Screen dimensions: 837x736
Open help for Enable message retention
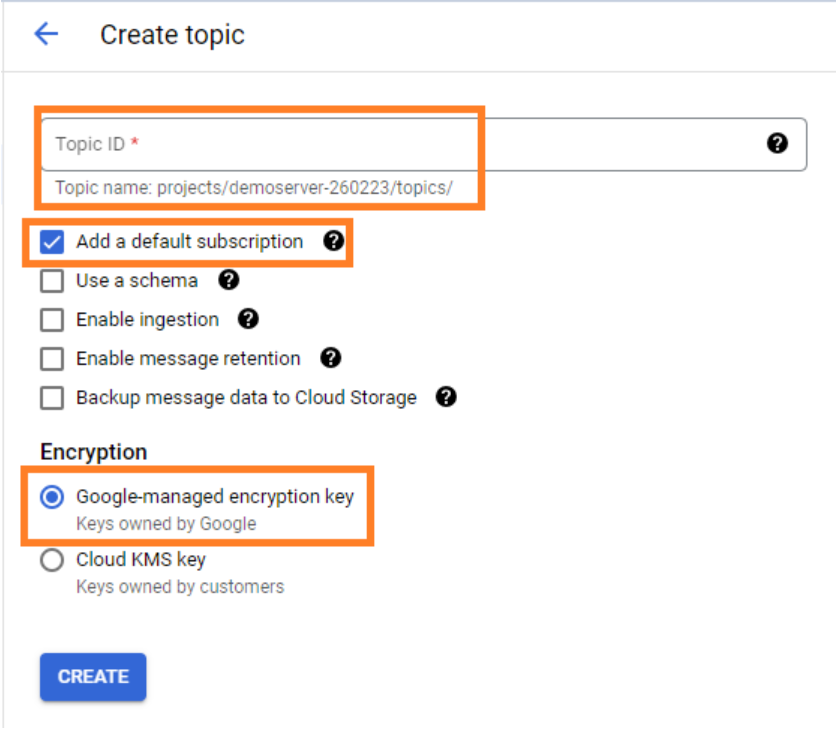pos(330,358)
